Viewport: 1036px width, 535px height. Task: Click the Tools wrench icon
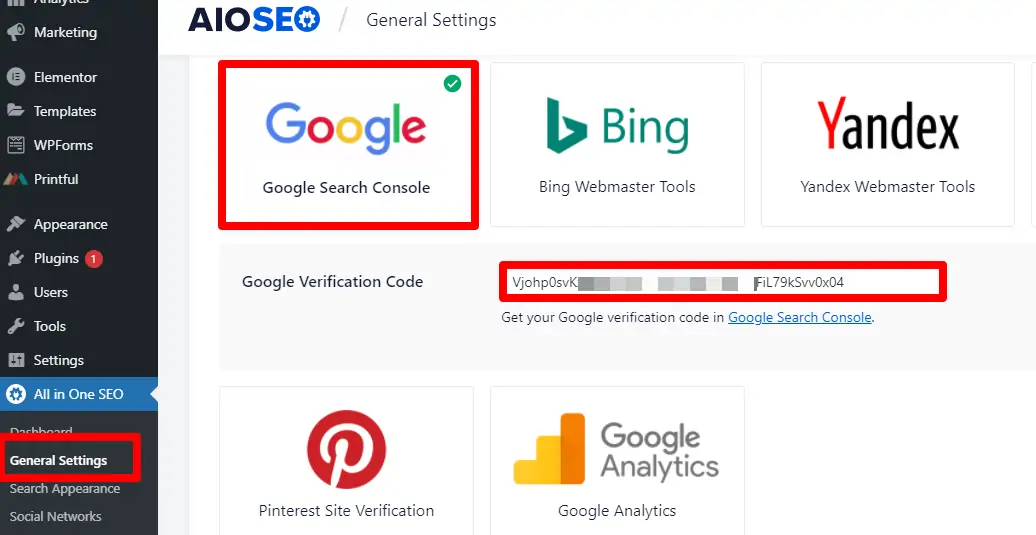[16, 326]
